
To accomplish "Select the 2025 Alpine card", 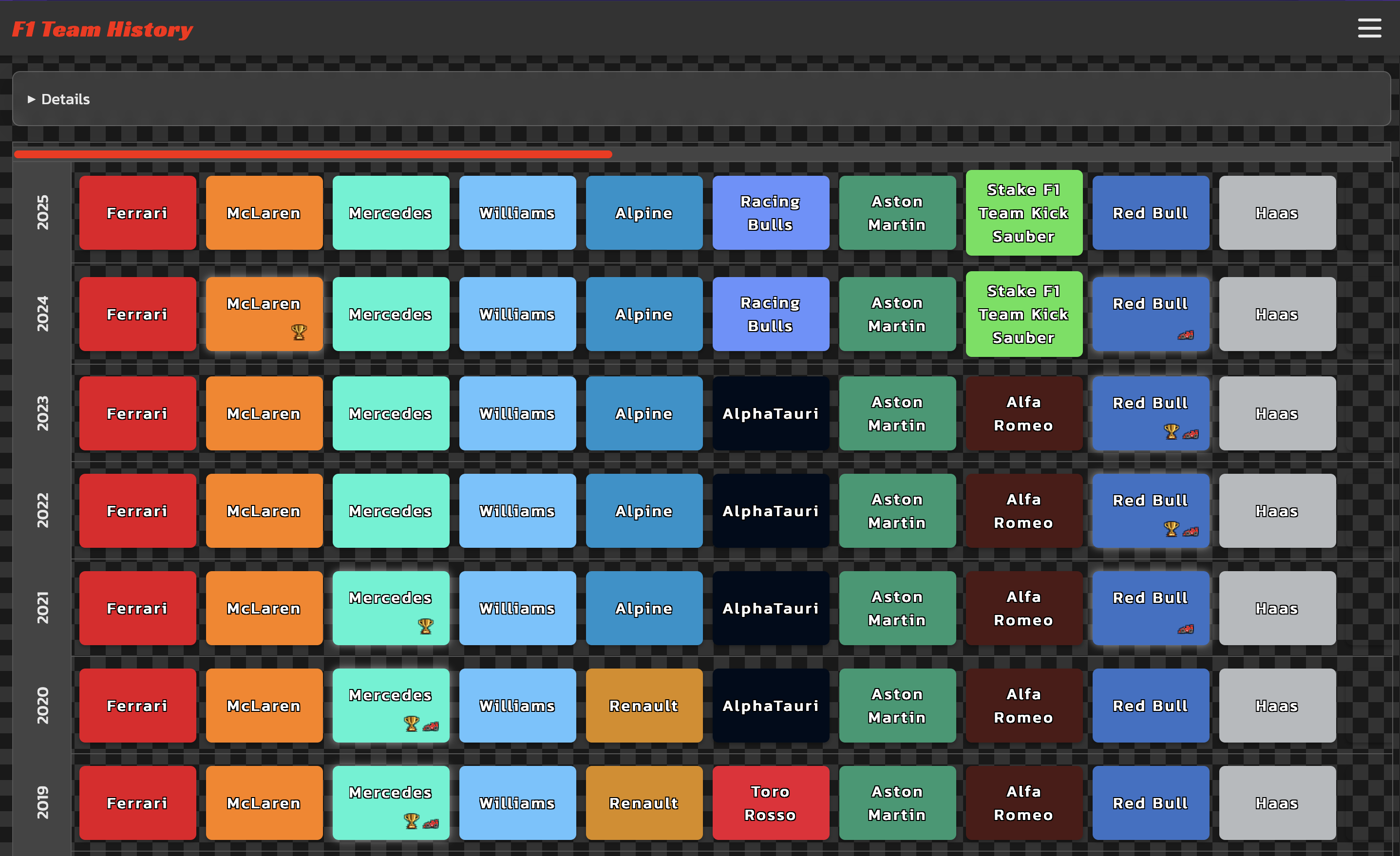I will point(644,213).
